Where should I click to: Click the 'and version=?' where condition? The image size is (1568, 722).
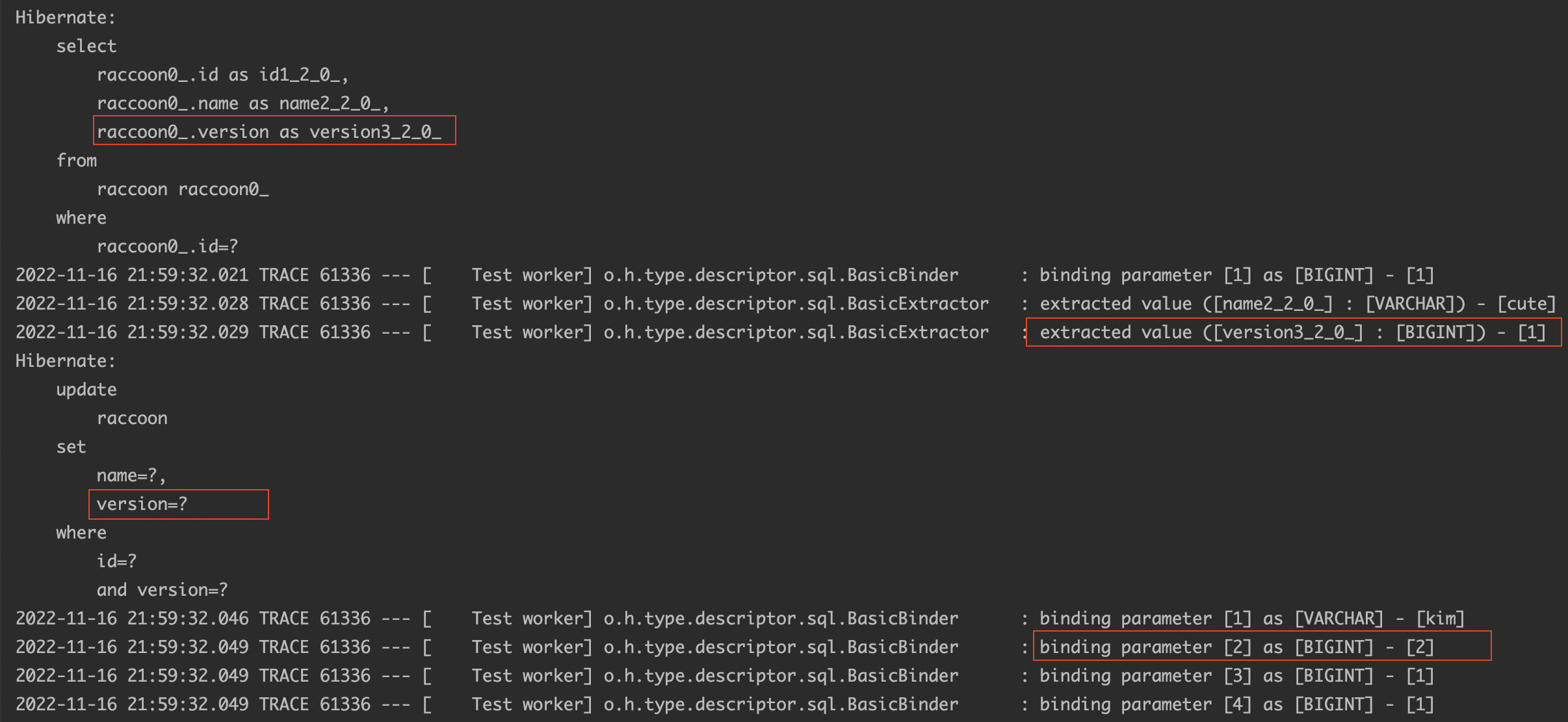pos(162,590)
